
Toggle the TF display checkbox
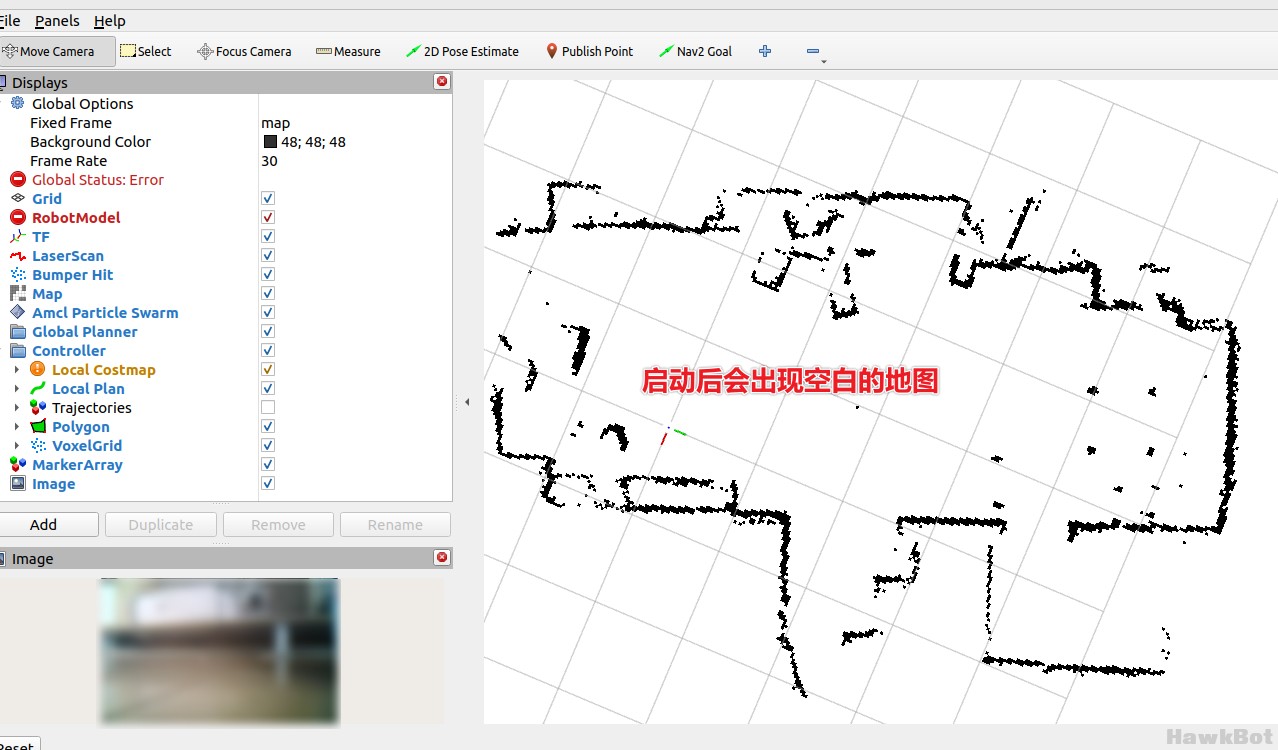(268, 236)
